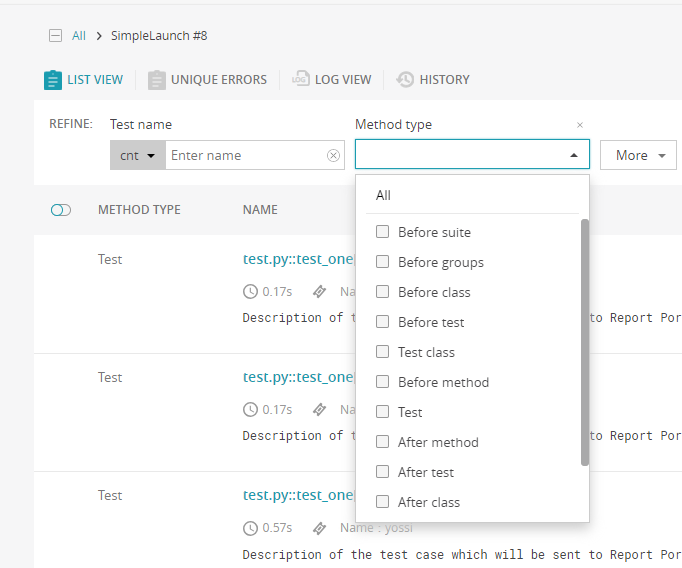This screenshot has height=568, width=682.
Task: Click the History clock icon
Action: [x=405, y=80]
